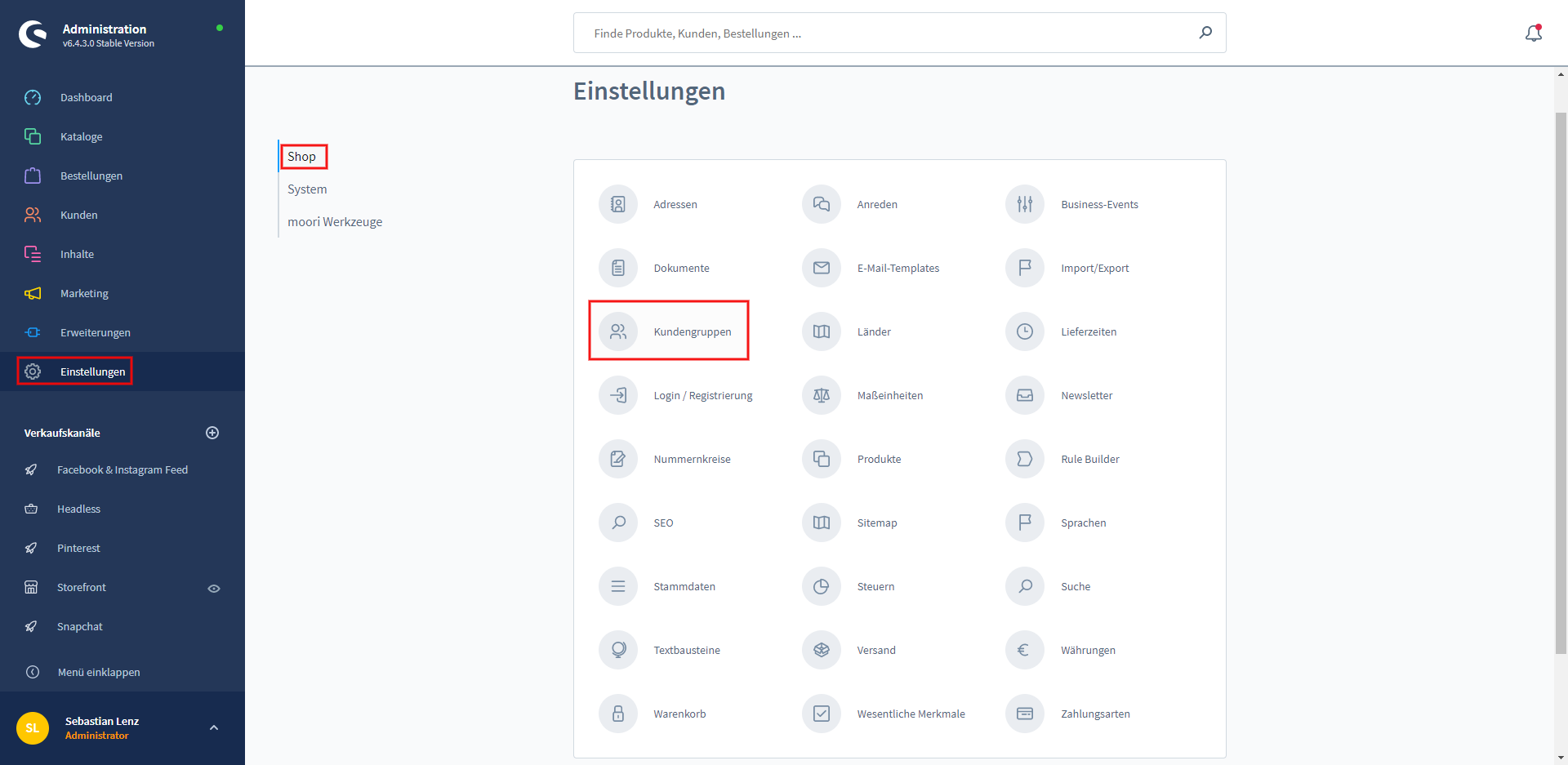Screen dimensions: 1568x765
Task: Add a sales channel with the plus icon
Action: (x=212, y=433)
